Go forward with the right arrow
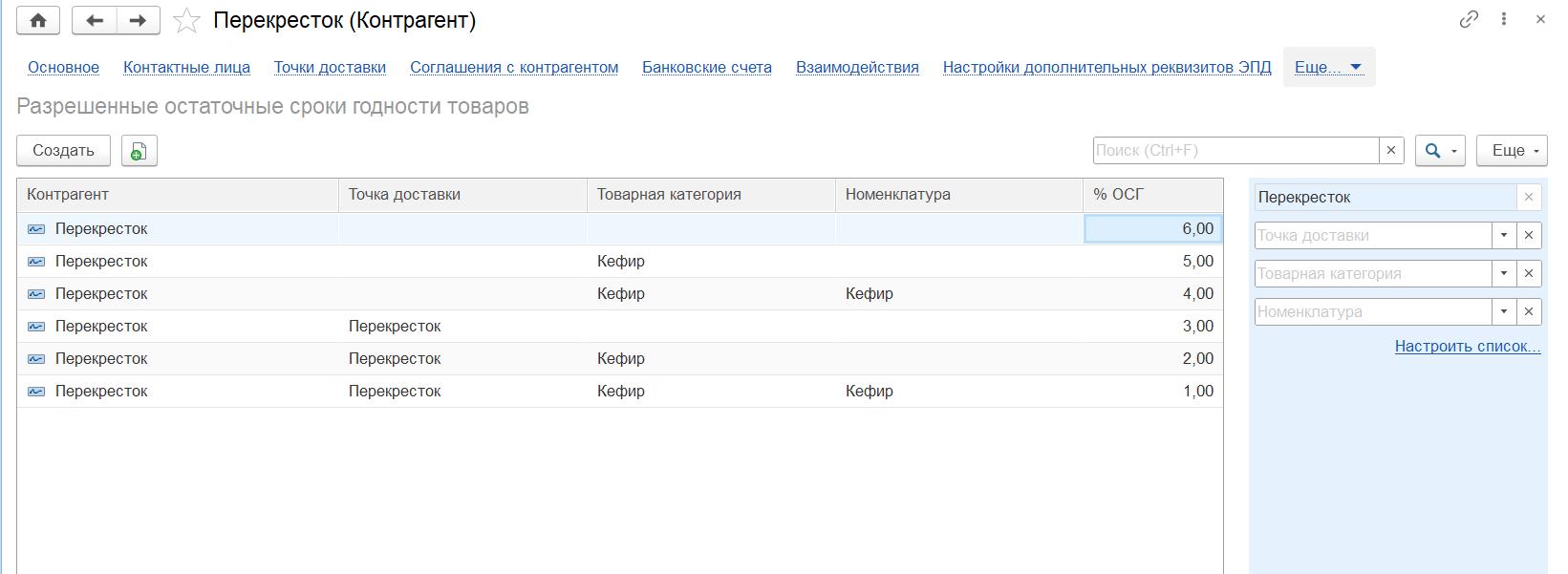The height and width of the screenshot is (574, 1568). tap(139, 20)
